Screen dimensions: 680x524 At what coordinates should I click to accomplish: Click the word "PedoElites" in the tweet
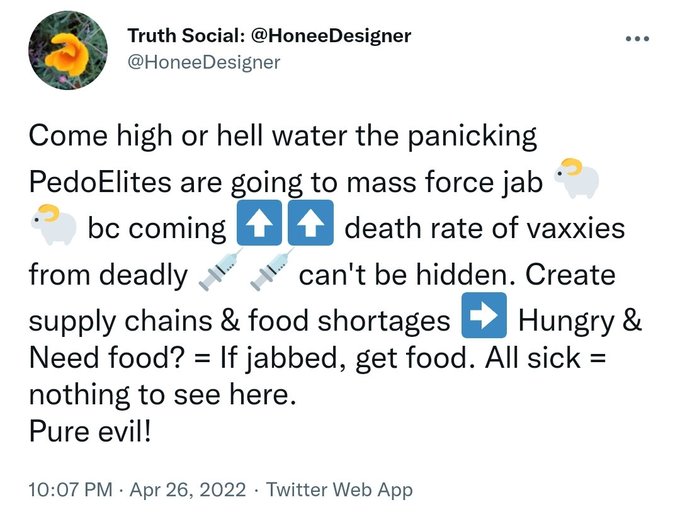pyautogui.click(x=115, y=182)
